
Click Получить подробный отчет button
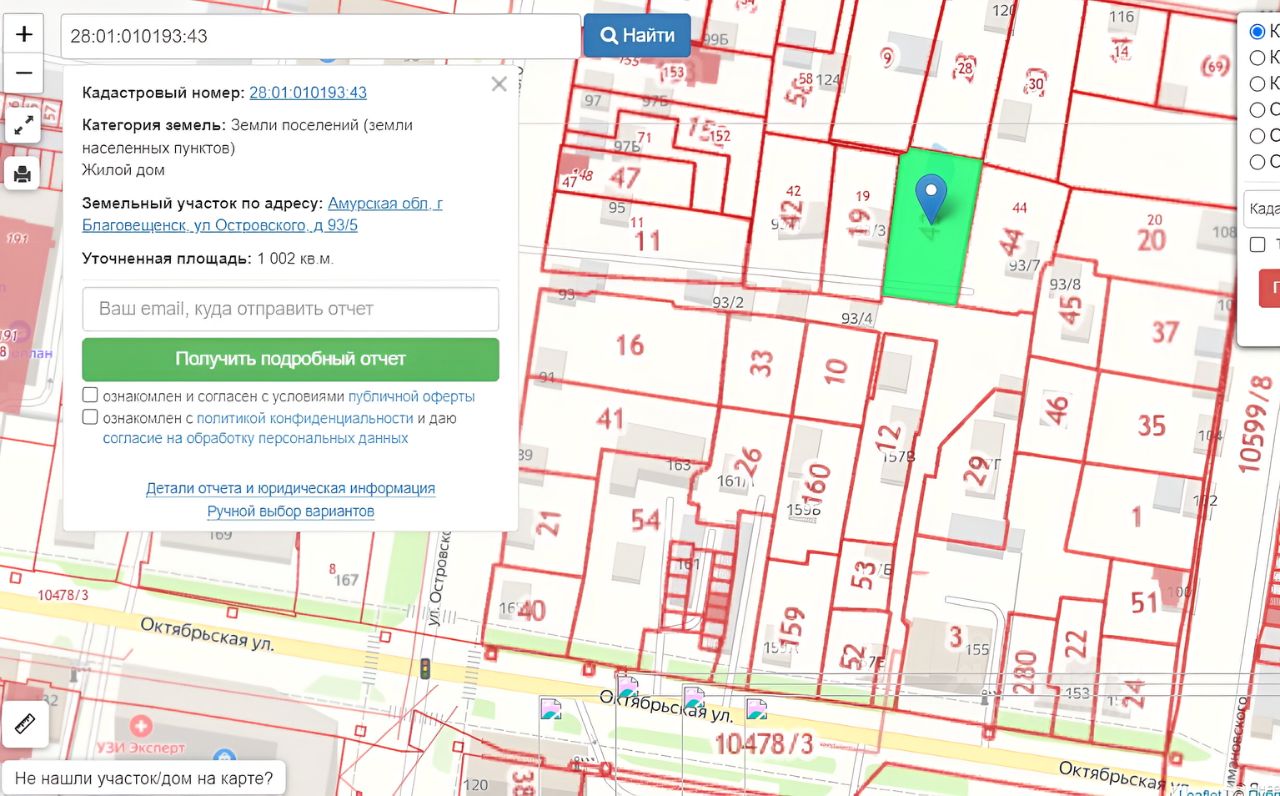pyautogui.click(x=290, y=359)
